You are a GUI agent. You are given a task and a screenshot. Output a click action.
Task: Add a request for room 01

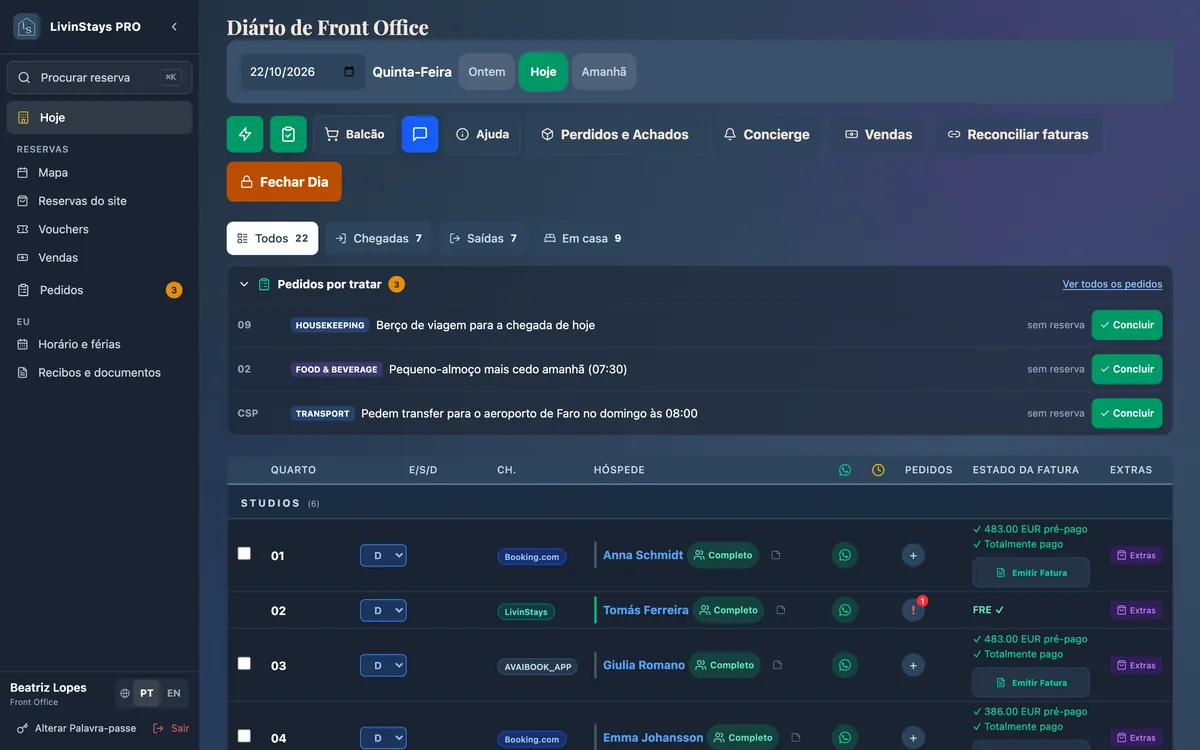point(913,555)
